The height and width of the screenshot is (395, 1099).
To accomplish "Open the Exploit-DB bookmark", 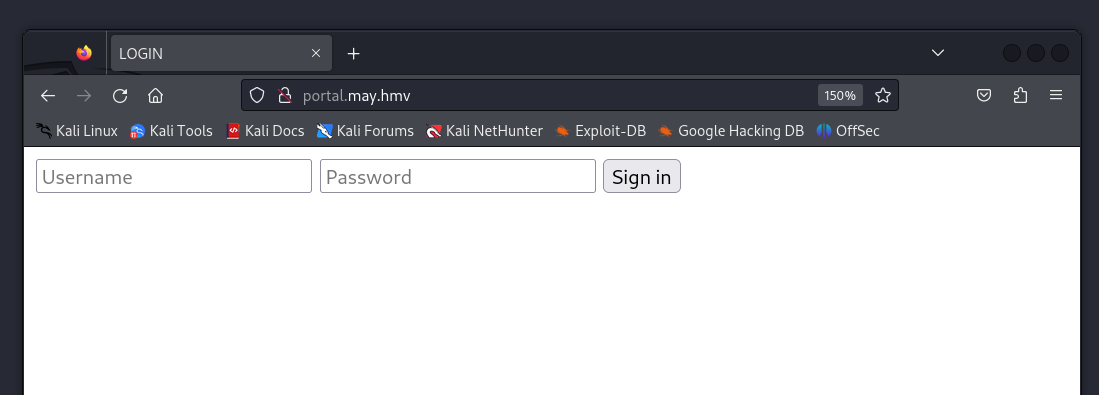I will point(600,131).
